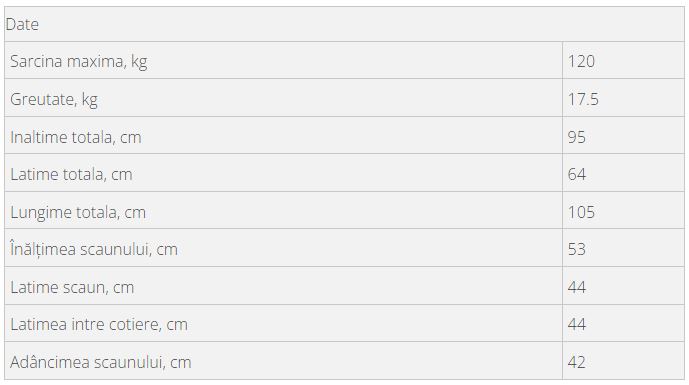Click the 95 height value
This screenshot has width=689, height=385.
pyautogui.click(x=577, y=138)
